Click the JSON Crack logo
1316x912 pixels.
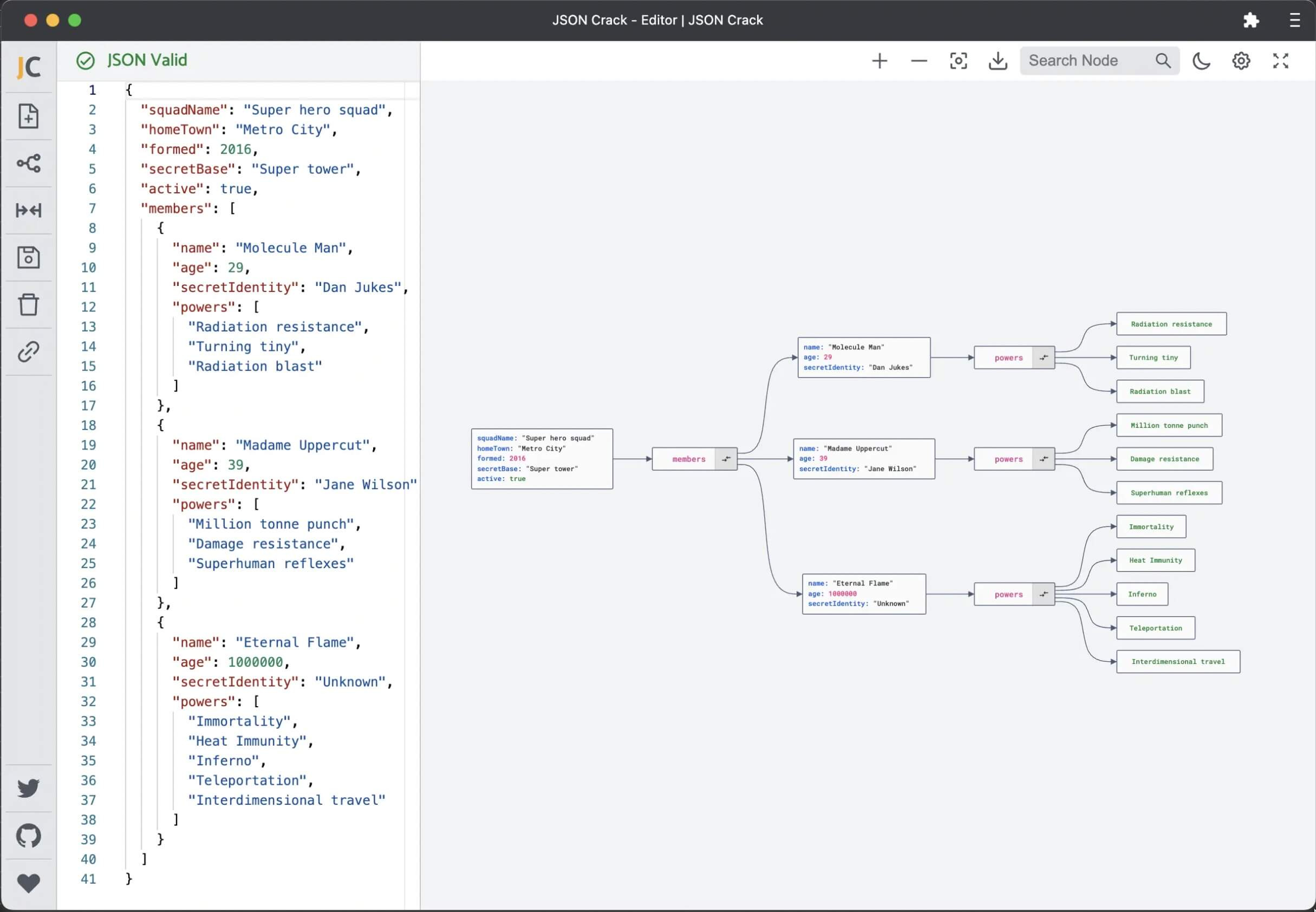(29, 67)
